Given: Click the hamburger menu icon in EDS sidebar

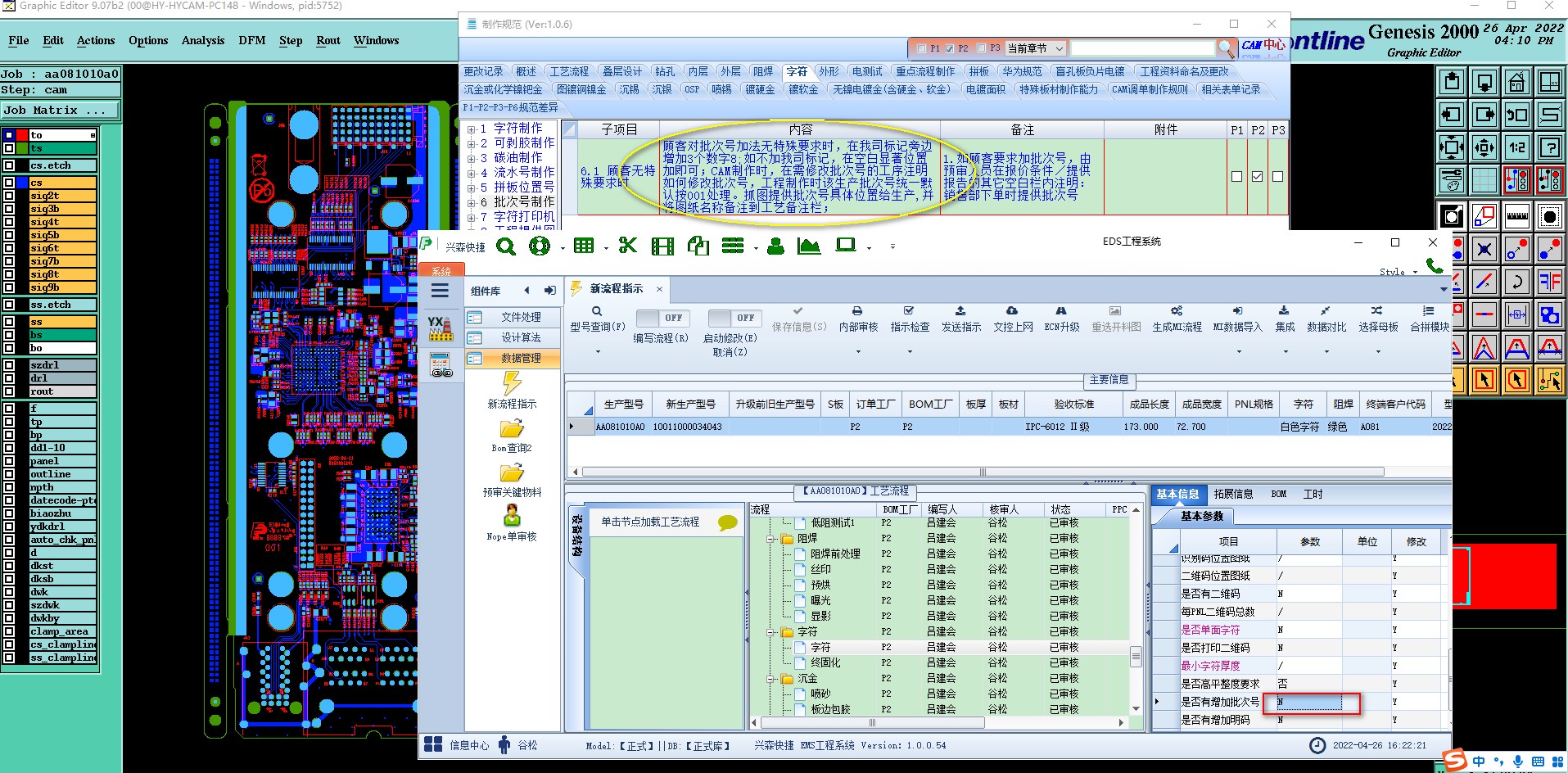Looking at the screenshot, I should tap(440, 291).
